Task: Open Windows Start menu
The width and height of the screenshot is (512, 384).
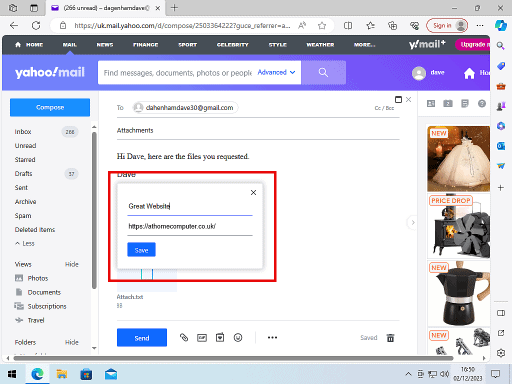Action: pos(12,374)
